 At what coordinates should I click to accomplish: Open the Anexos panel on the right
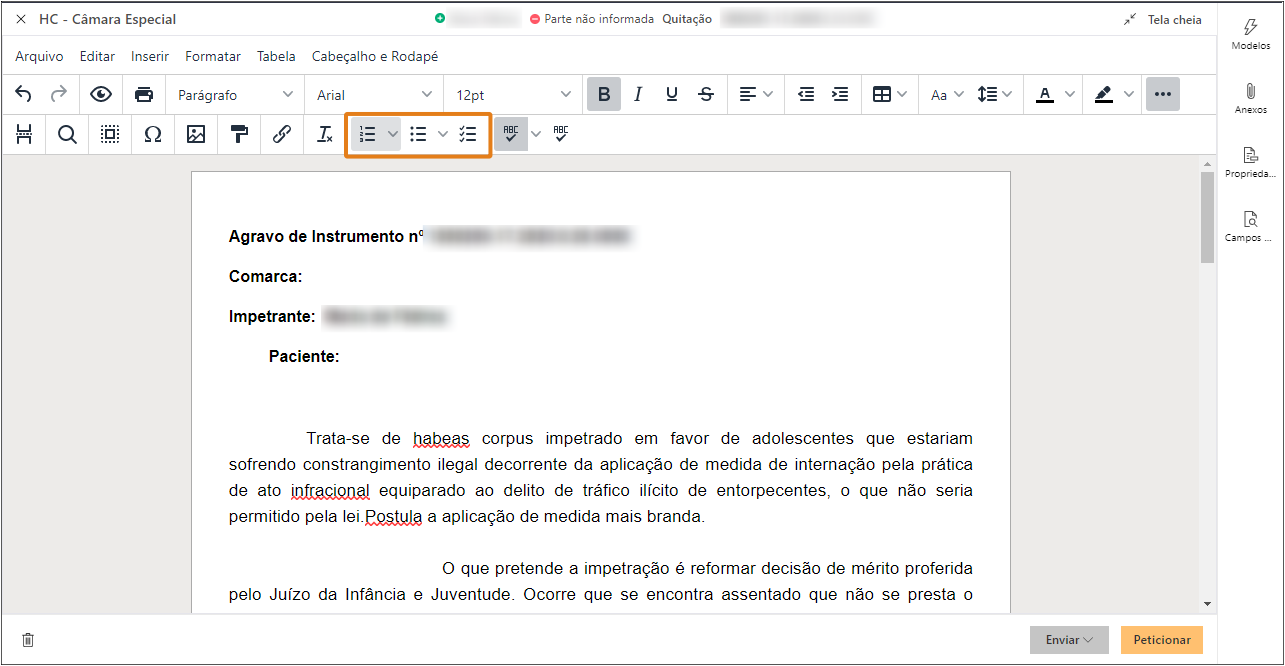pos(1250,97)
